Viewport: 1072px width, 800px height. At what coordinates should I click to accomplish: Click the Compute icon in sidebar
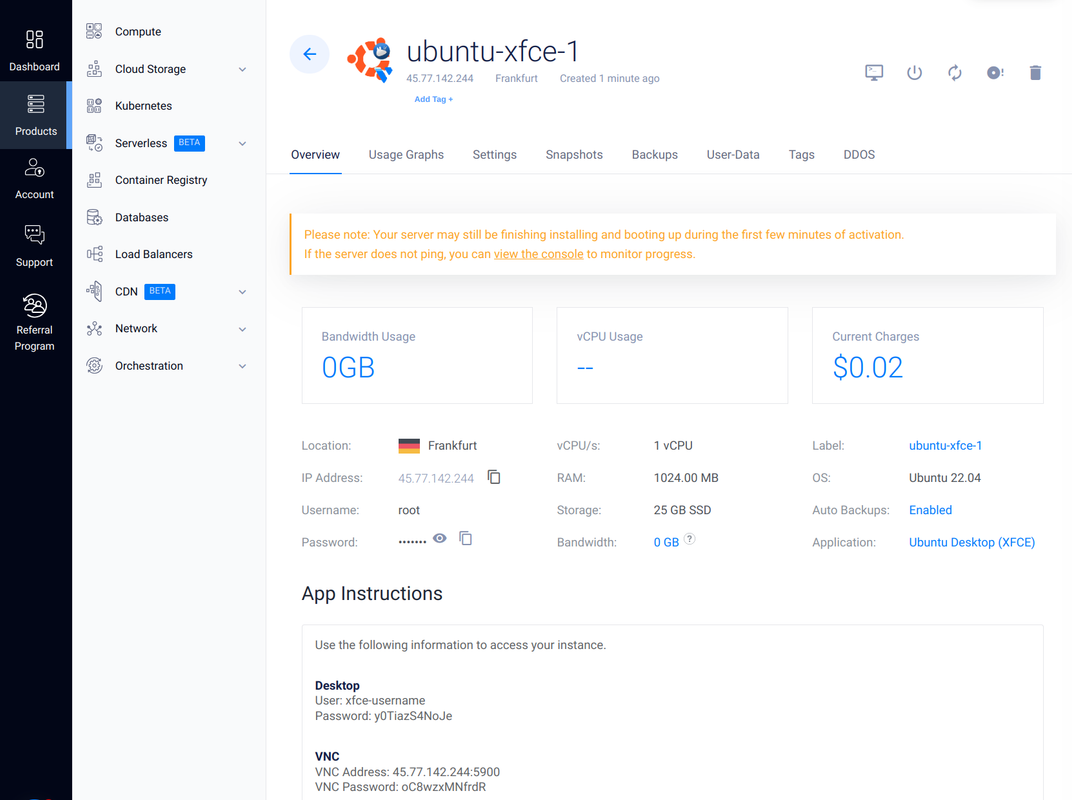pos(94,31)
